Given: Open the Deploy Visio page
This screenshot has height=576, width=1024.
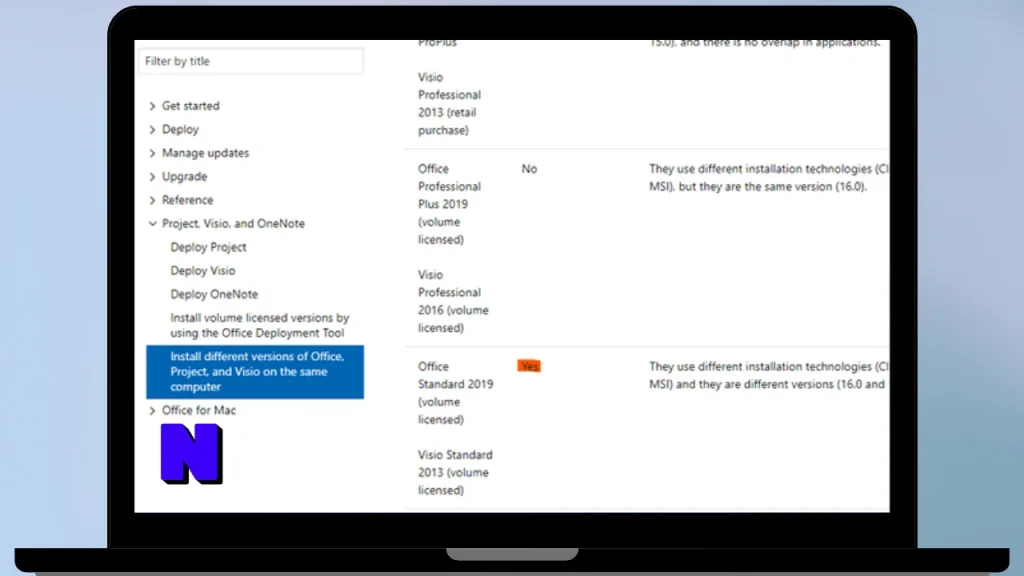Looking at the screenshot, I should pyautogui.click(x=202, y=270).
